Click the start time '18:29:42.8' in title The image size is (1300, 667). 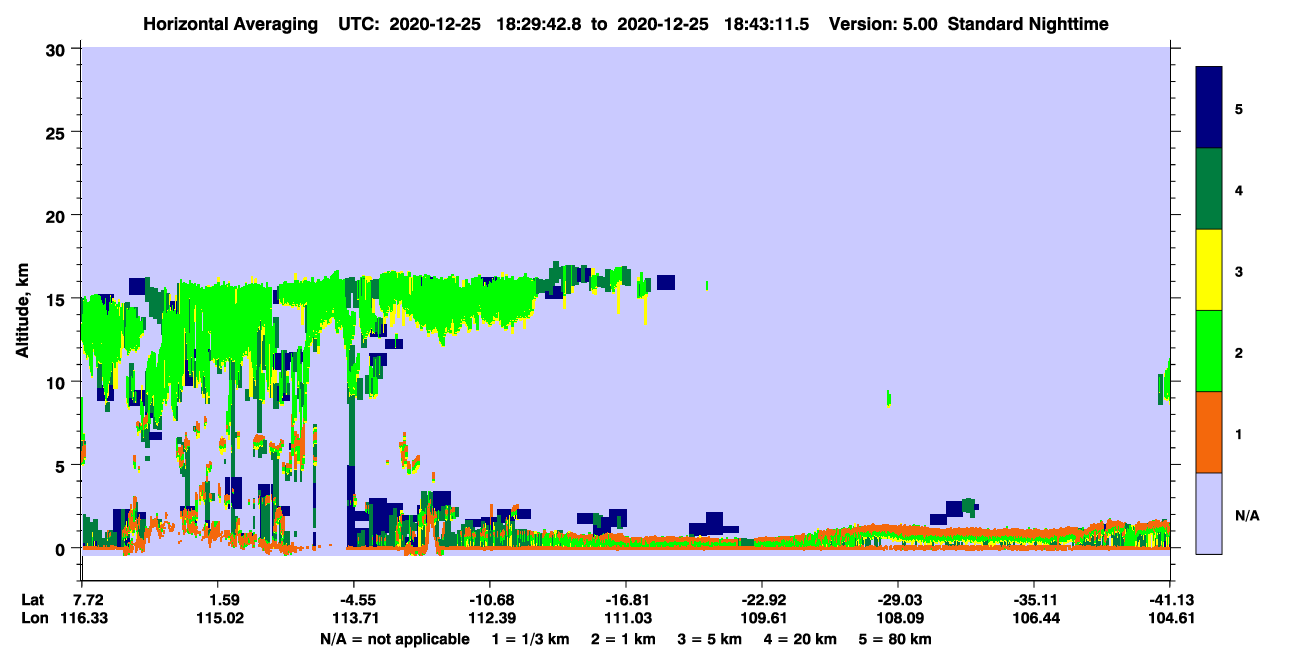[x=541, y=23]
